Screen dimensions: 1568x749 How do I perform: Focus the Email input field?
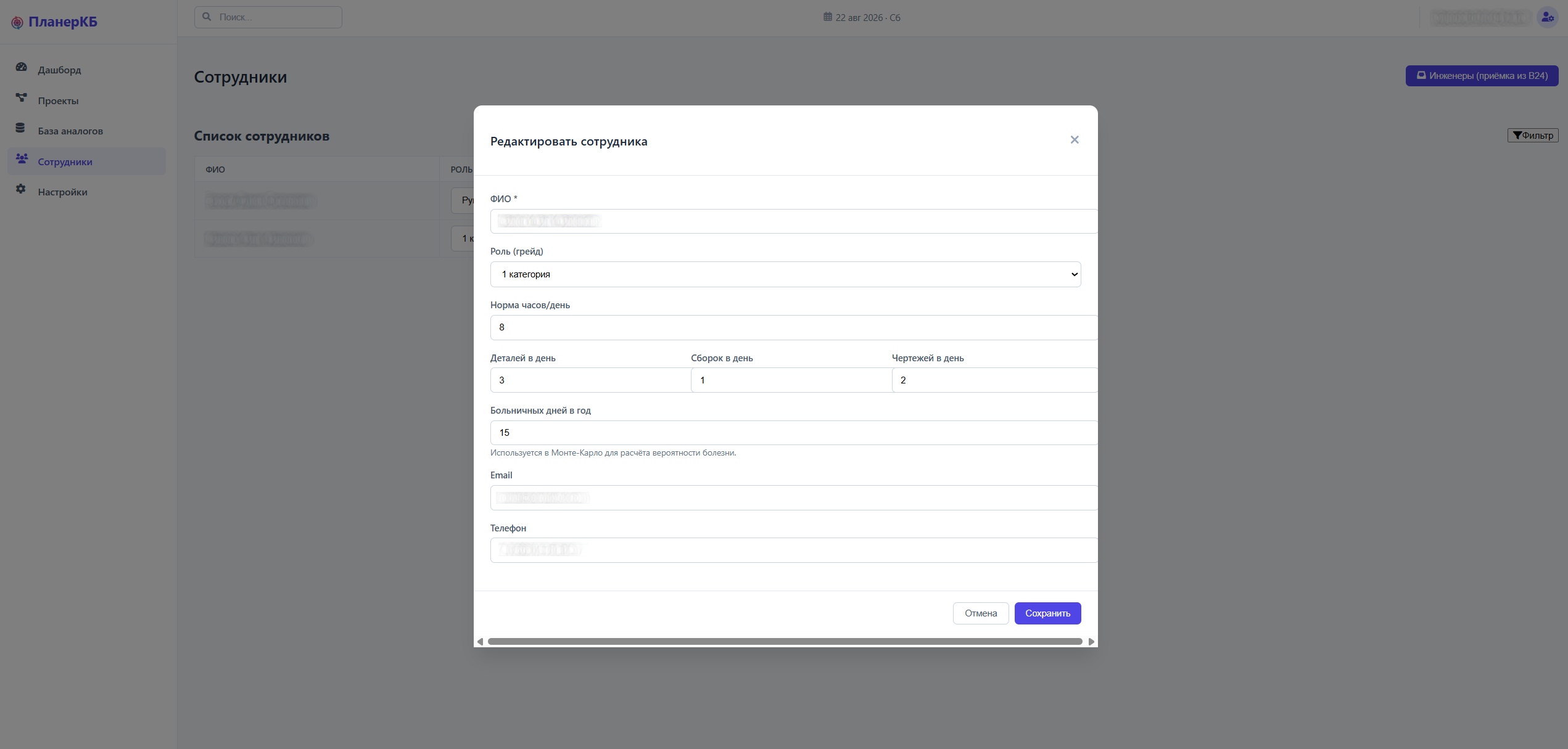pyautogui.click(x=794, y=497)
